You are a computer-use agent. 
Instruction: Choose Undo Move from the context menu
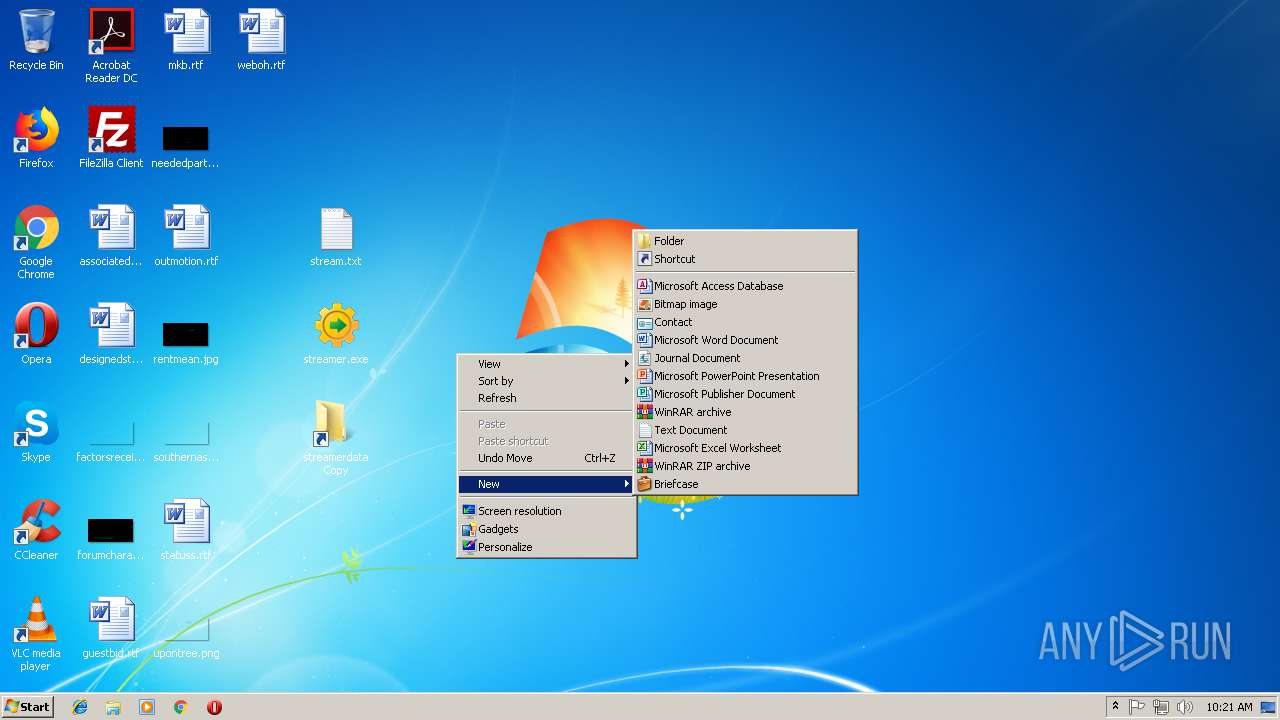(546, 458)
